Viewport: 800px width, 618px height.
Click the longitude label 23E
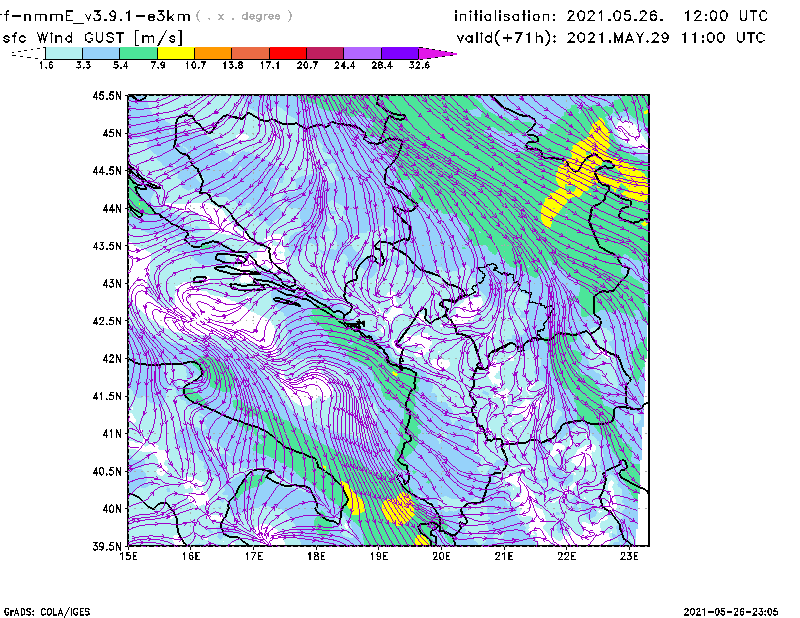(x=629, y=556)
